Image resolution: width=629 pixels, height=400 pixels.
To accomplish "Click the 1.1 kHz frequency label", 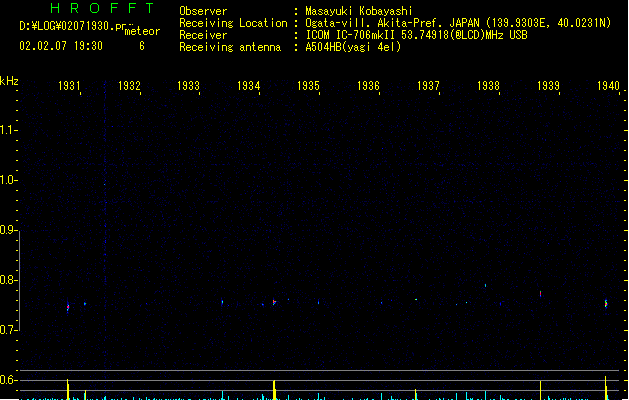I will pos(7,130).
